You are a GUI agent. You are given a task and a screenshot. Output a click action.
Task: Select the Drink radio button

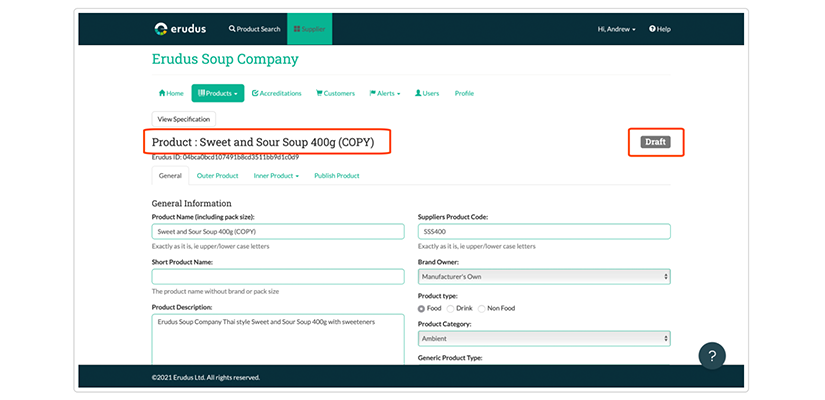coord(450,308)
